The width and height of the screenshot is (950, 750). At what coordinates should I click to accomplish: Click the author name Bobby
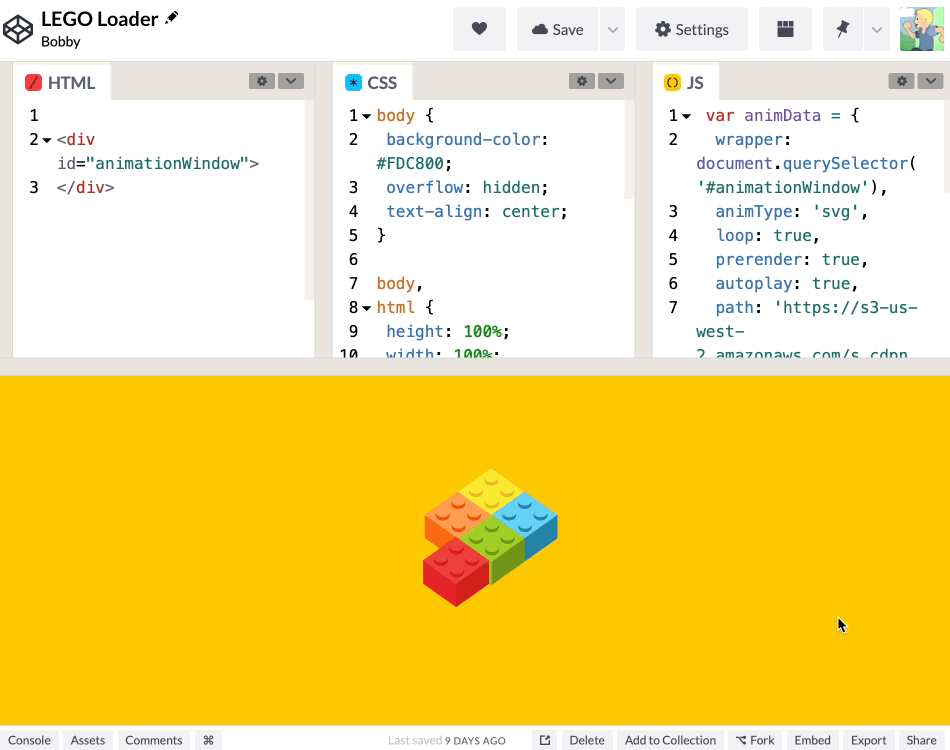[x=61, y=41]
